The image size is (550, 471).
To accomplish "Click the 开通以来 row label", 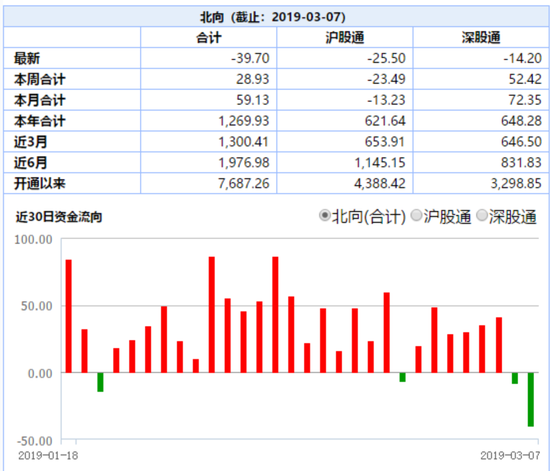I will pyautogui.click(x=40, y=183).
